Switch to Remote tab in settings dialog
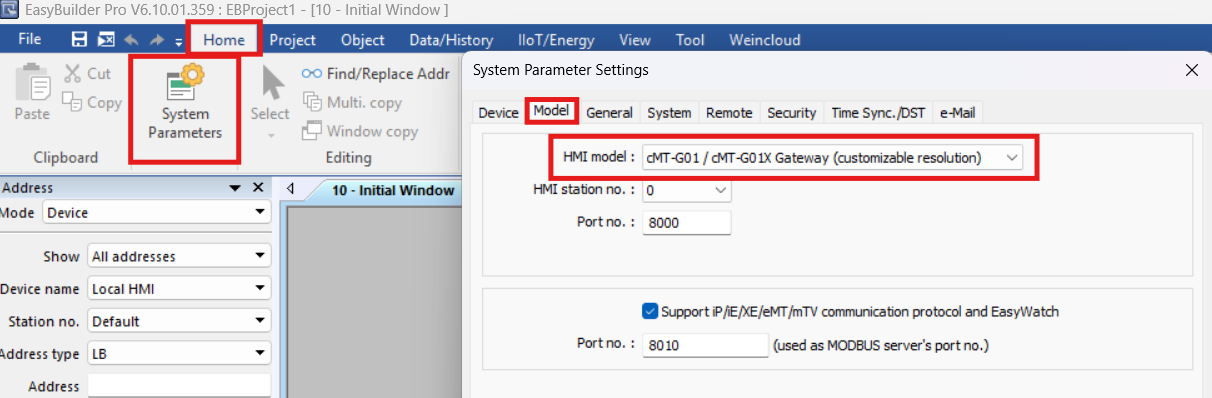The width and height of the screenshot is (1212, 398). [729, 112]
